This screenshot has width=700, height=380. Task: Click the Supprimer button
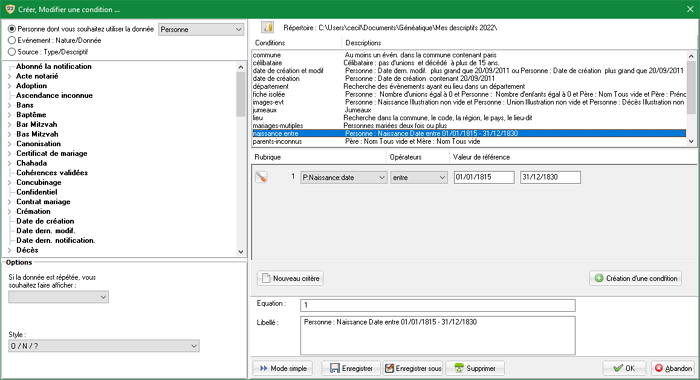tap(475, 368)
